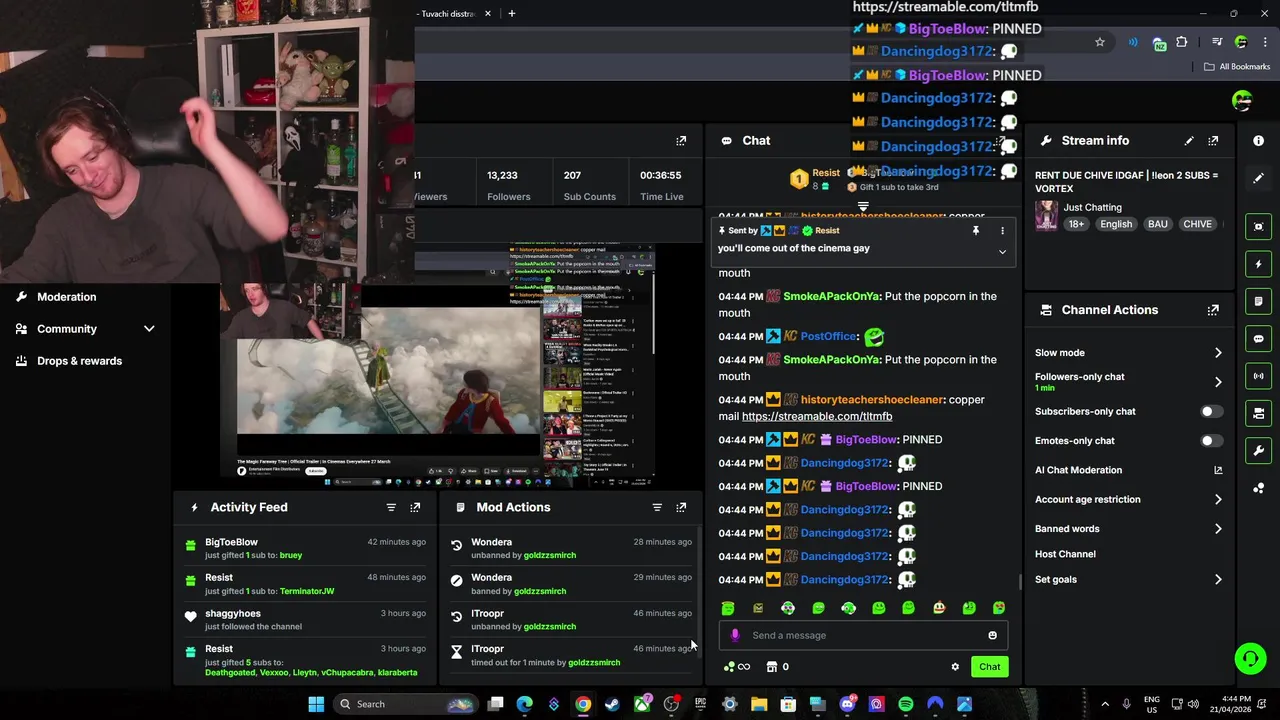Toggle Subscribers-only chat switch
Viewport: 1280px width, 720px height.
1211,412
